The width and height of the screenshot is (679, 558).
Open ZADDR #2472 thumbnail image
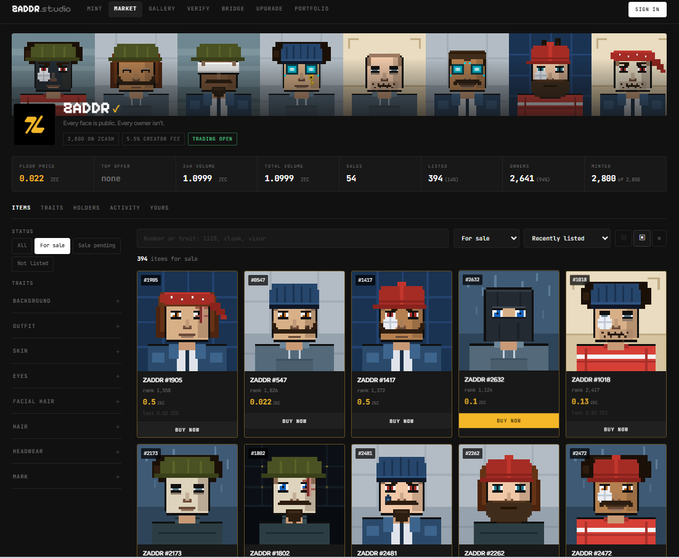pyautogui.click(x=616, y=494)
